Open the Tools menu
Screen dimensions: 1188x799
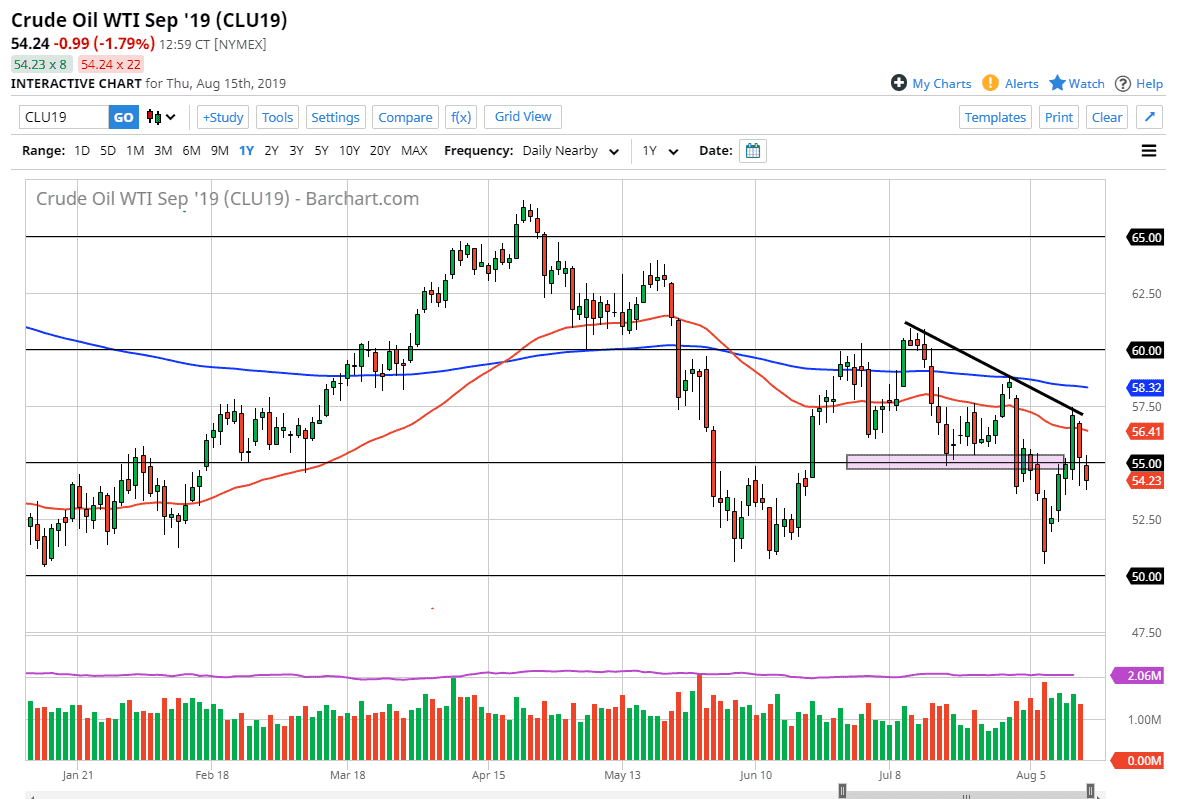click(x=277, y=117)
